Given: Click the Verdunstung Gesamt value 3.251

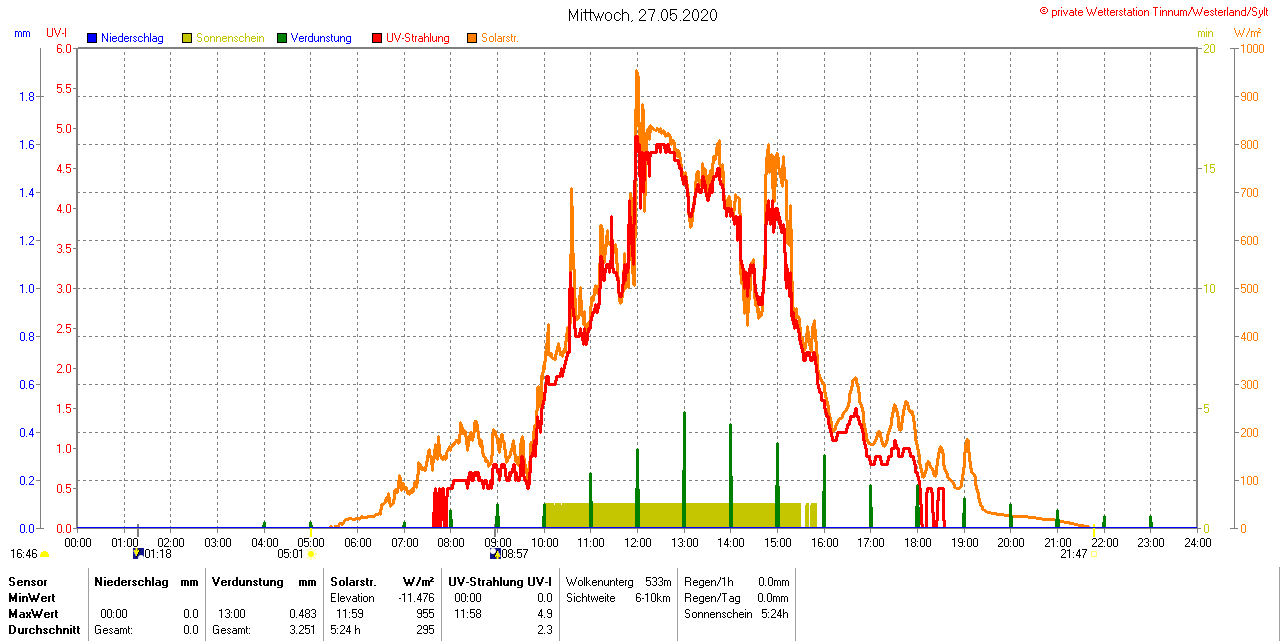Looking at the screenshot, I should point(303,630).
